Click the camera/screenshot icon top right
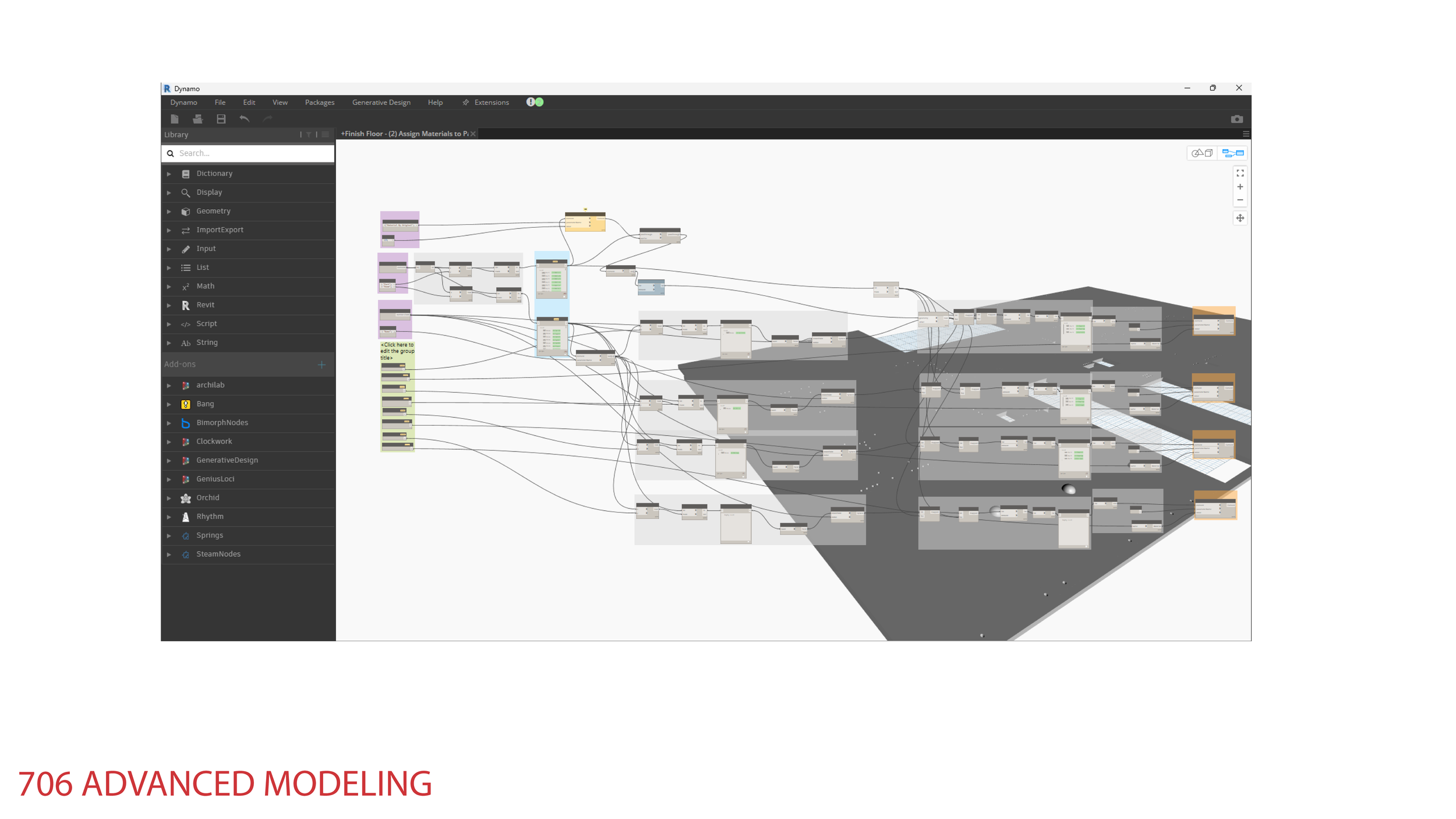1456x819 pixels. [1237, 119]
